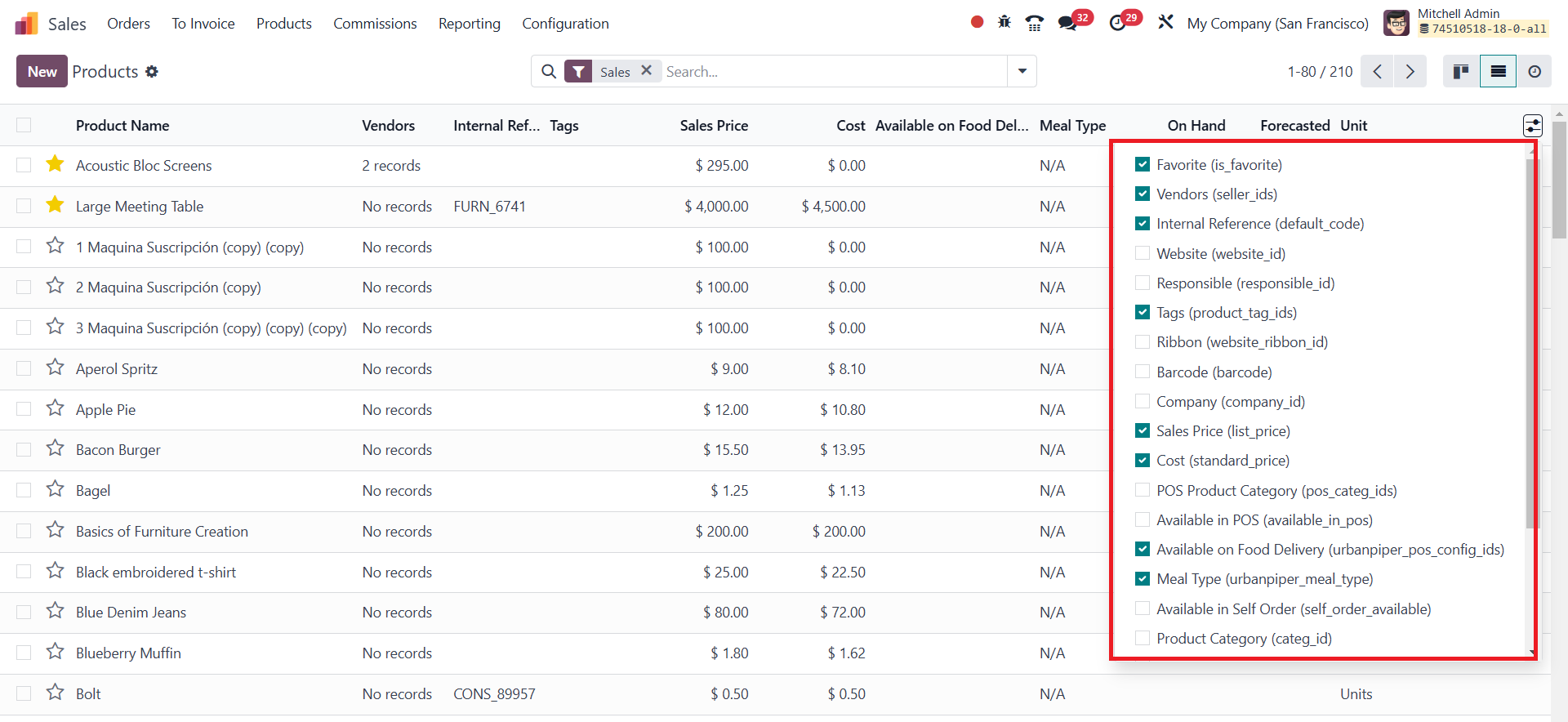Open the Acoustic Bloc Screens product

144,166
